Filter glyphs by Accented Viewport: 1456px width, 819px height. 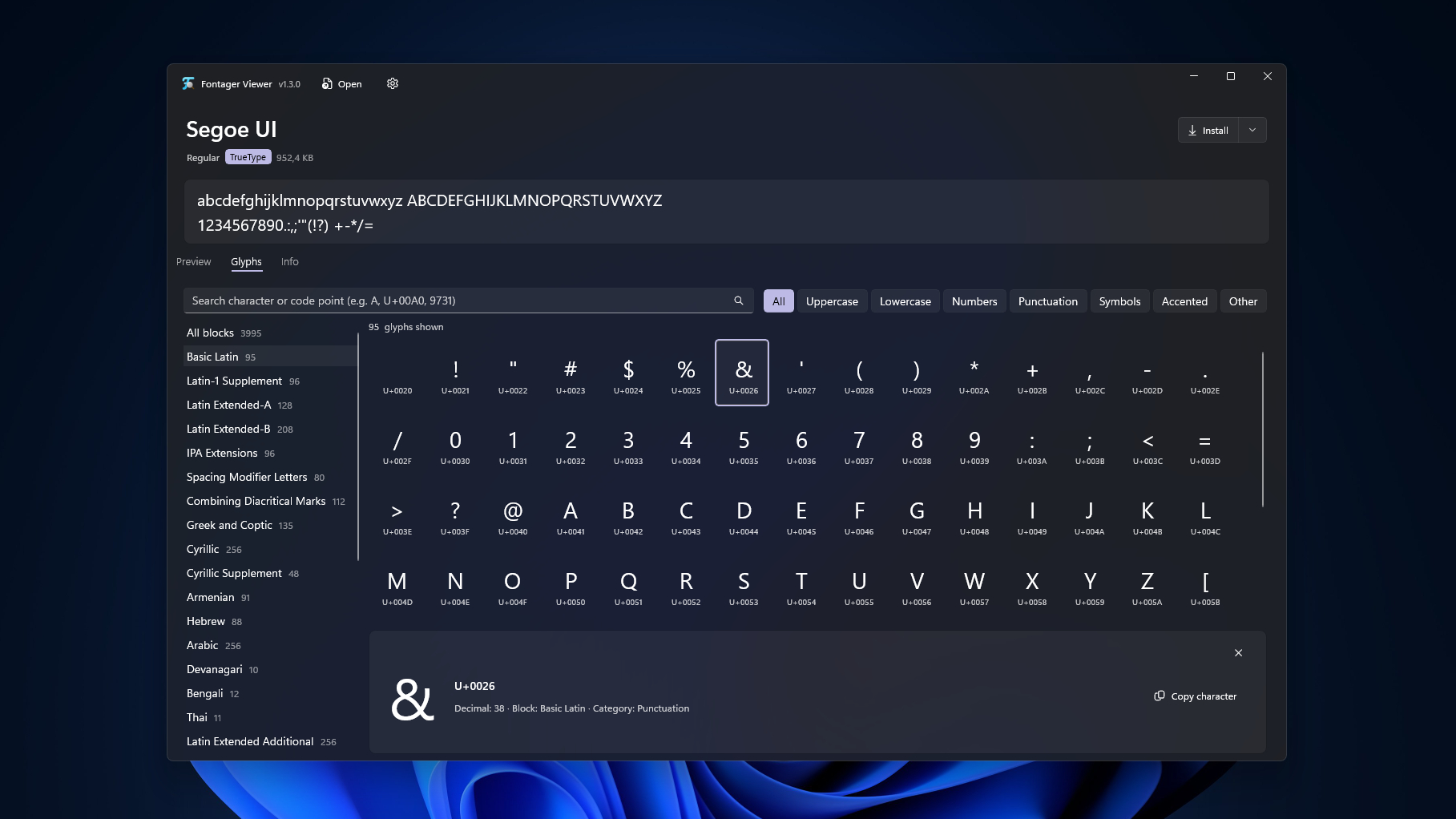1184,301
